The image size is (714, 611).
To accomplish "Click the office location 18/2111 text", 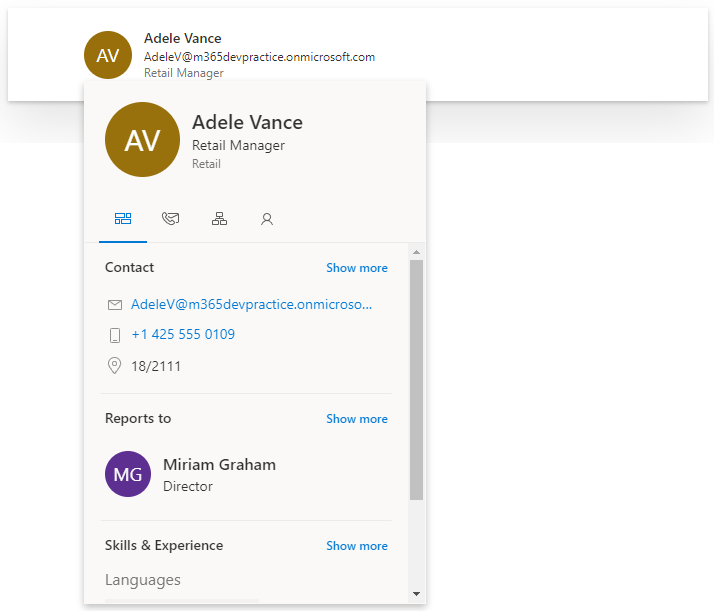I will [156, 366].
